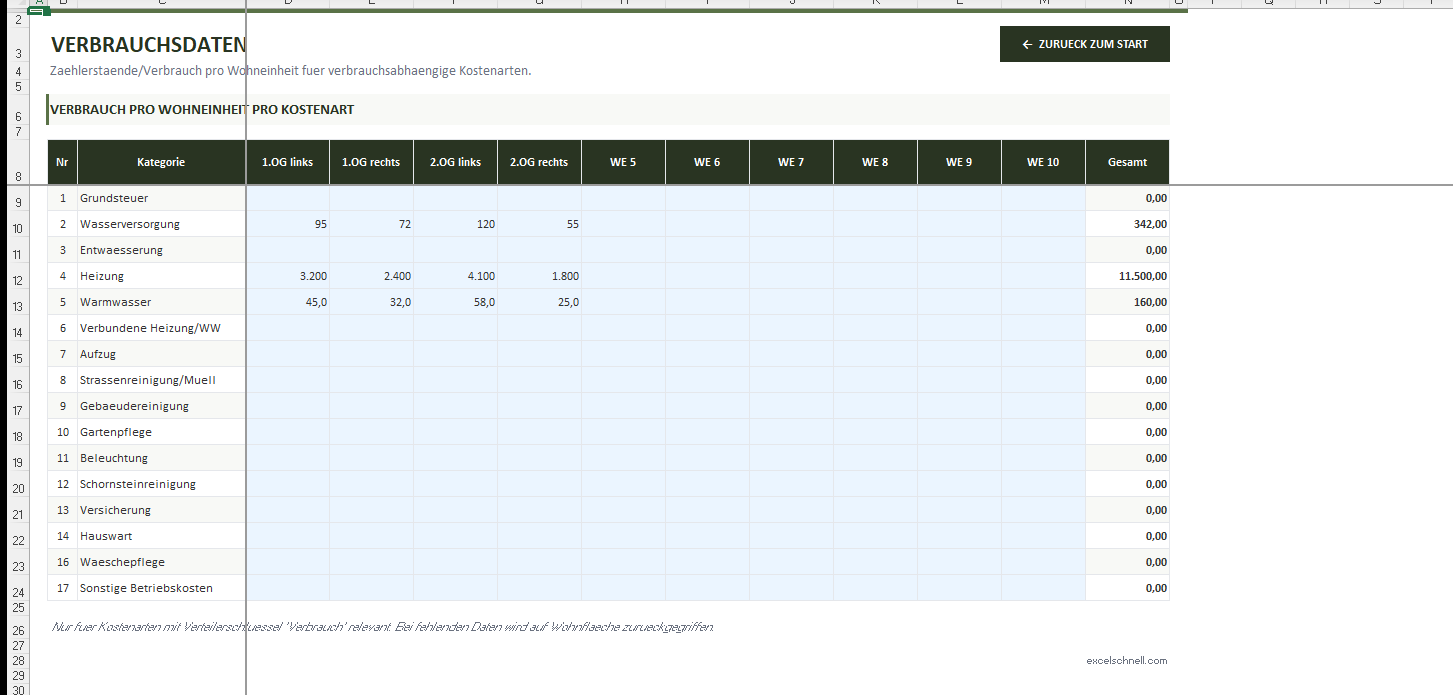Select the 342,00 Gesamt value for Wasserversorgung
The width and height of the screenshot is (1453, 695).
point(1126,223)
